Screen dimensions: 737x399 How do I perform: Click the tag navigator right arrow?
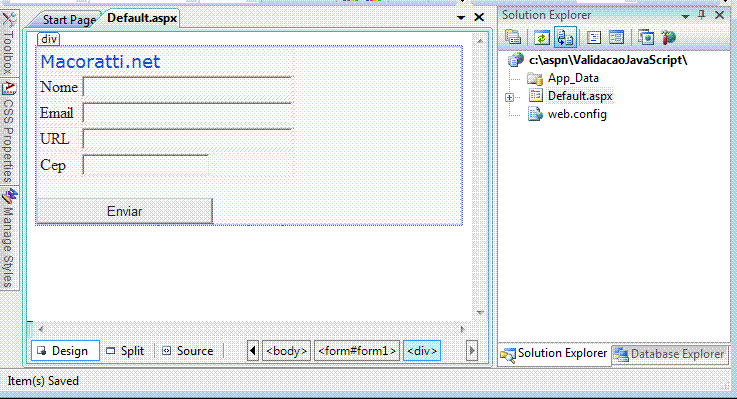click(471, 351)
